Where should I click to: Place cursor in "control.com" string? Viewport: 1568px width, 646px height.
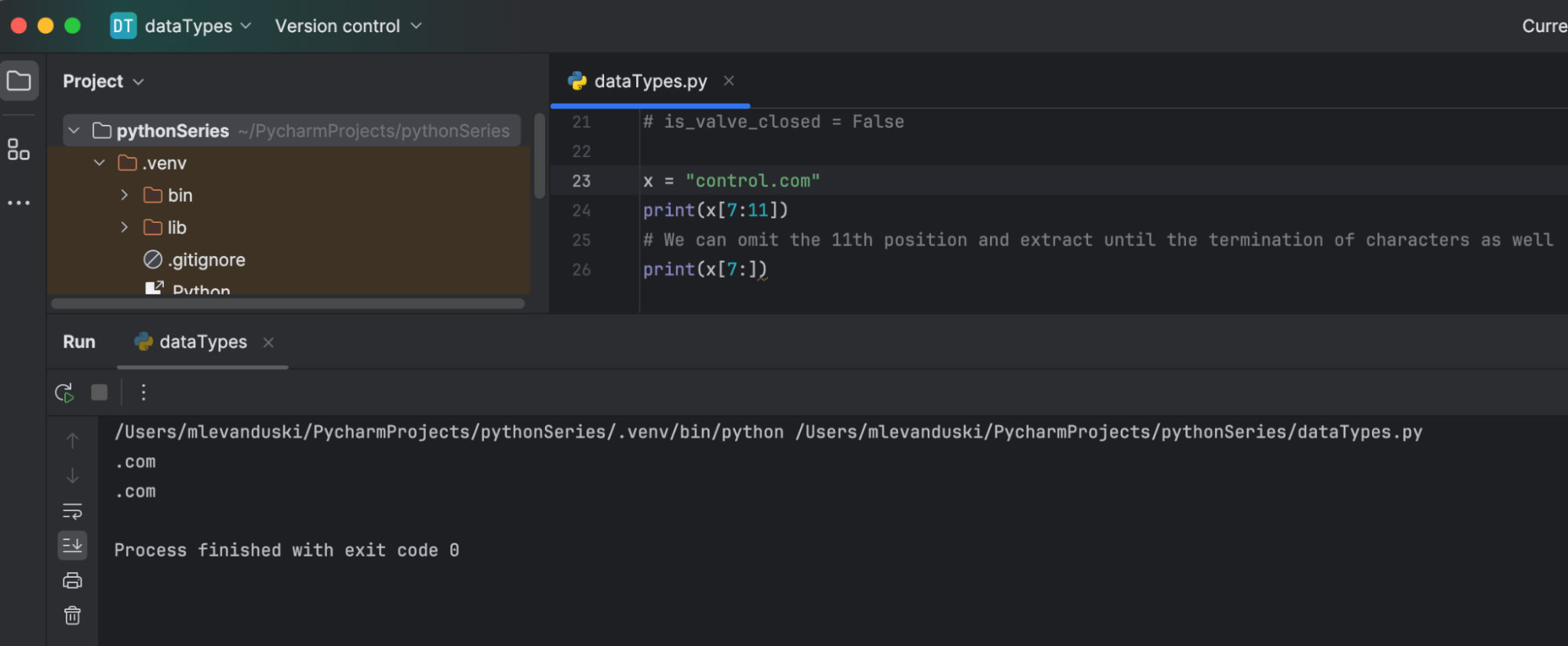coord(752,181)
